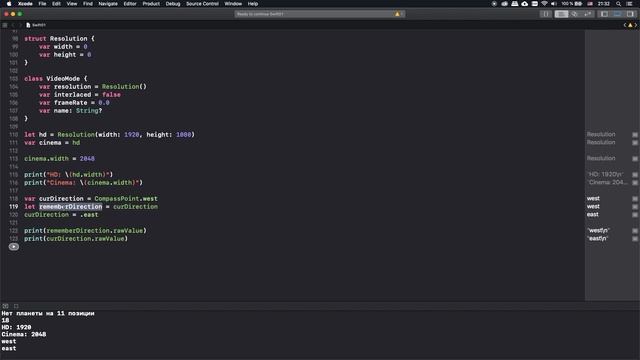Open the related items grid menu
640x360 pixels.
[x=5, y=25]
